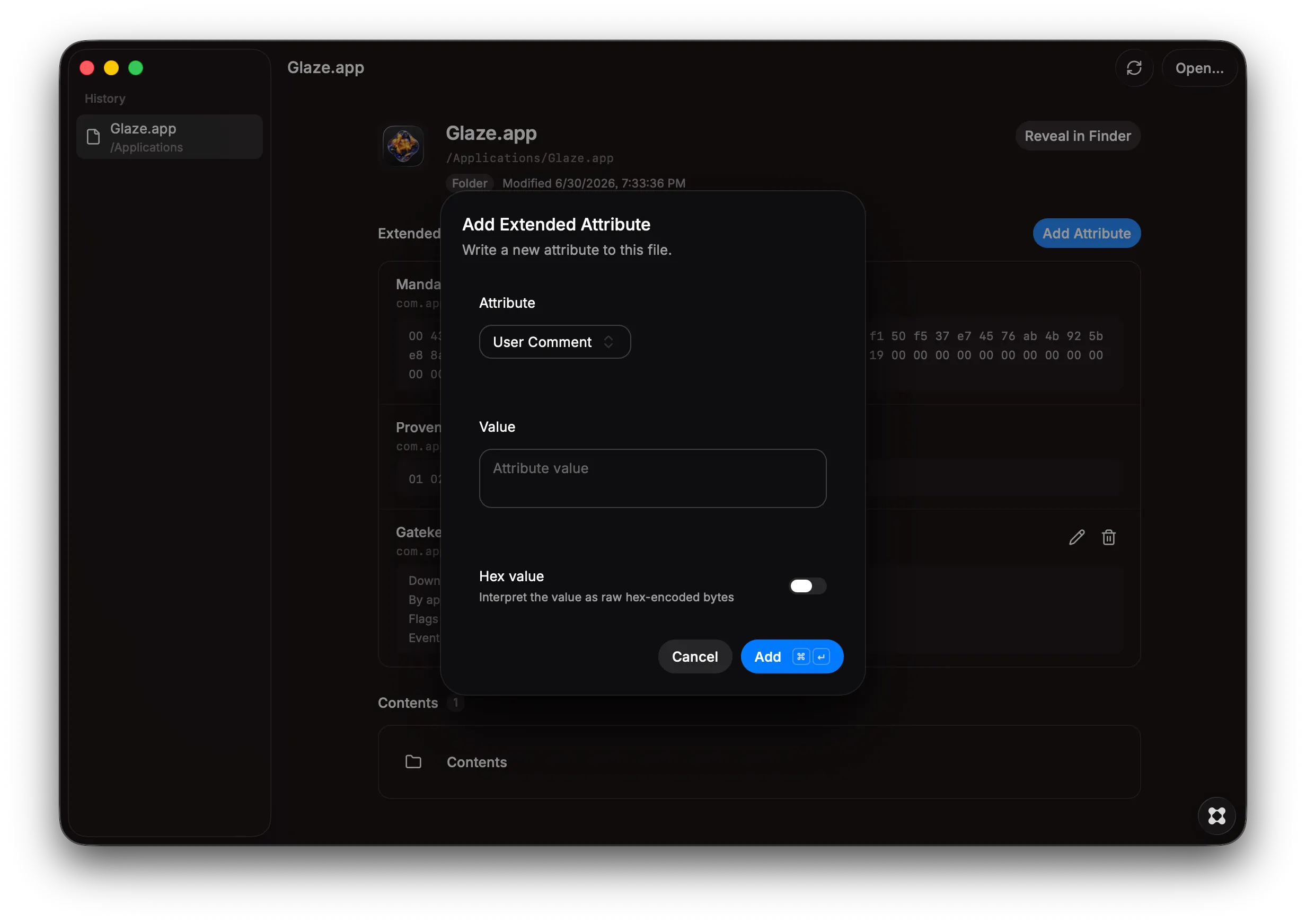Click the Glaze.app window title text
The width and height of the screenshot is (1306, 924).
coord(325,68)
